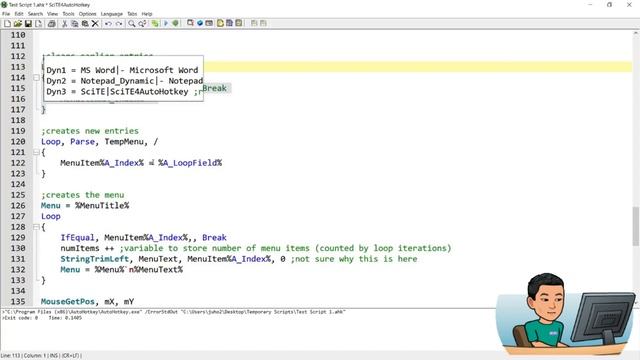The width and height of the screenshot is (640, 360).
Task: Click 'Dyn1 = MS Word' line in the popup
Action: [x=122, y=70]
